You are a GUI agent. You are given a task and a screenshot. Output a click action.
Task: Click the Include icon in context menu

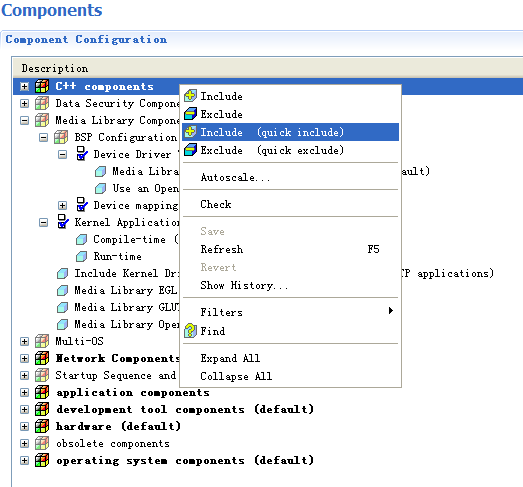pyautogui.click(x=190, y=96)
